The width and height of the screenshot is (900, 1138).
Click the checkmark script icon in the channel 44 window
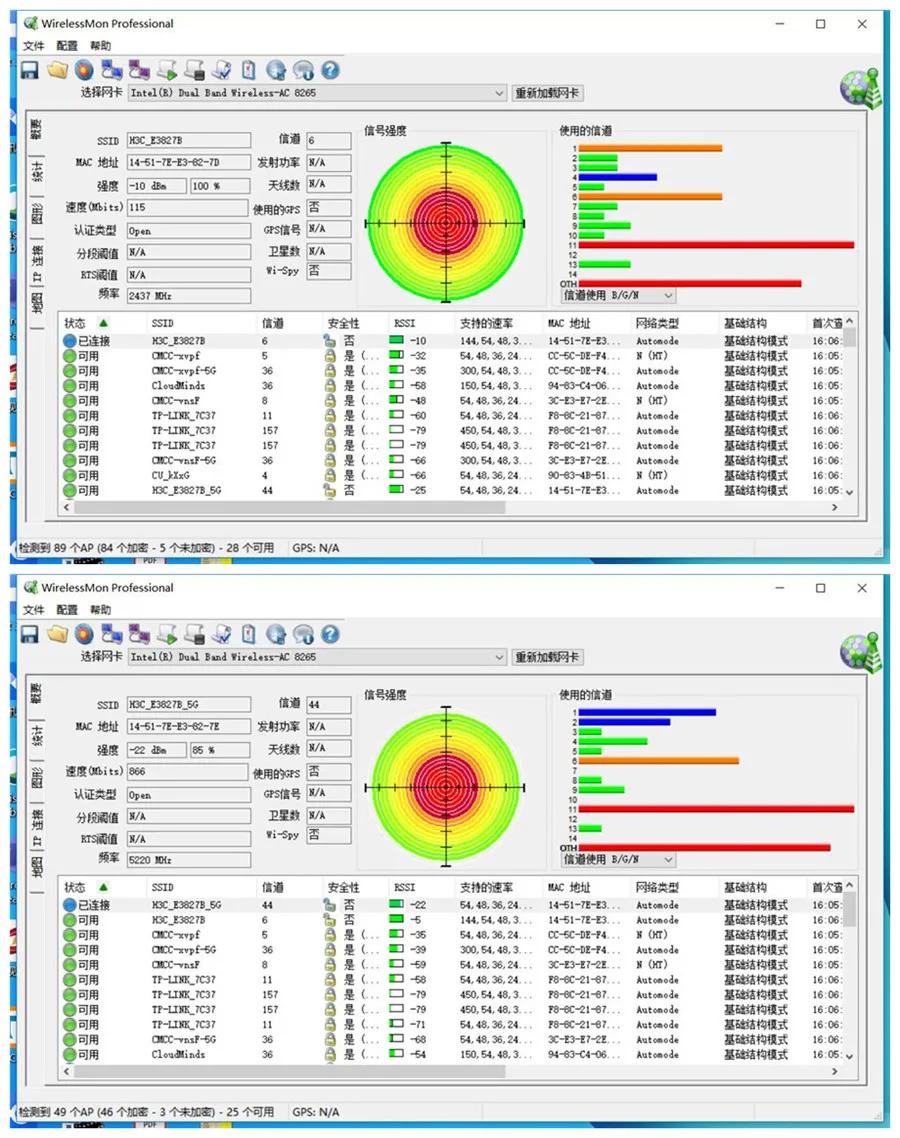tap(221, 634)
